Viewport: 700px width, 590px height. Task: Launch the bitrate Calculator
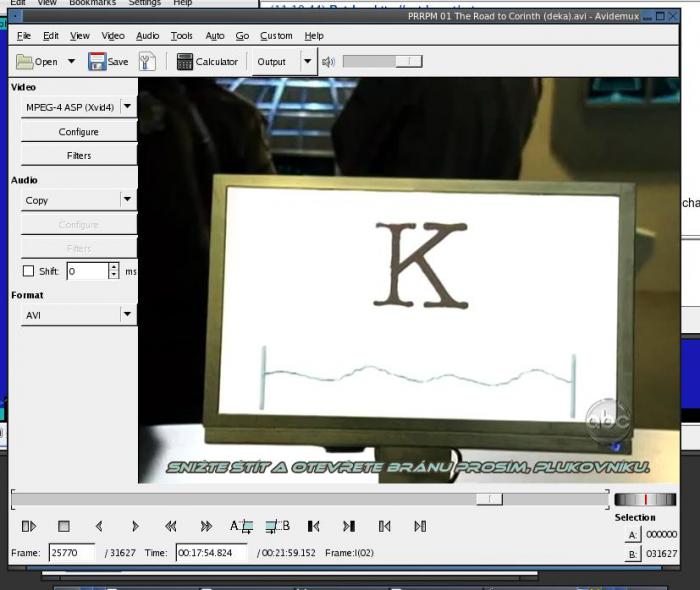(207, 62)
